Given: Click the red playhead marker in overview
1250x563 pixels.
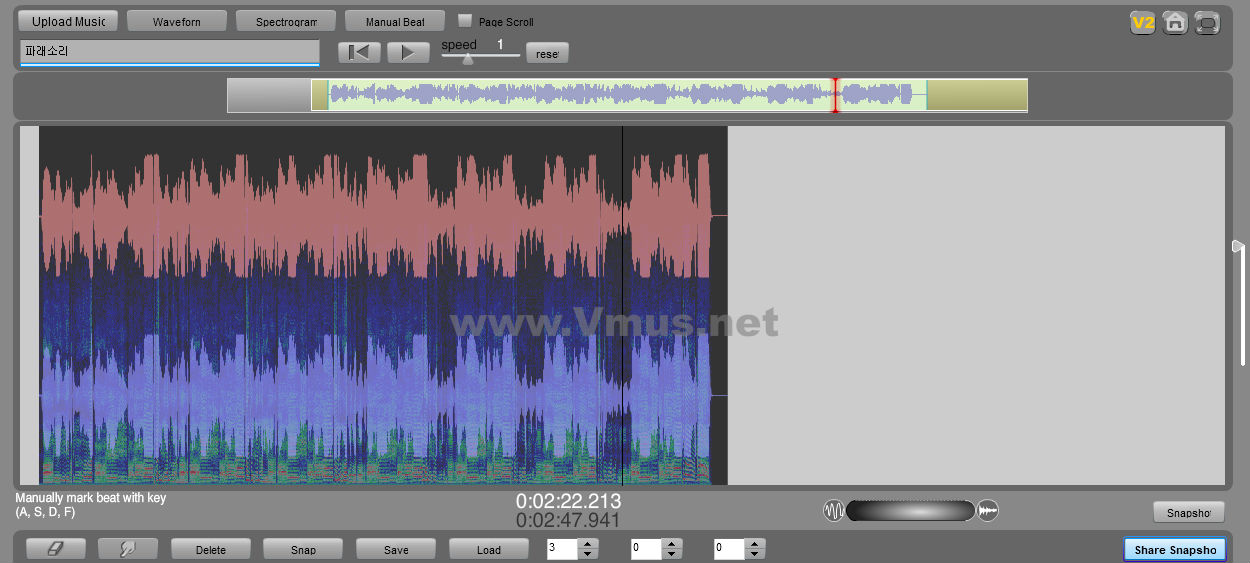Looking at the screenshot, I should click(835, 95).
